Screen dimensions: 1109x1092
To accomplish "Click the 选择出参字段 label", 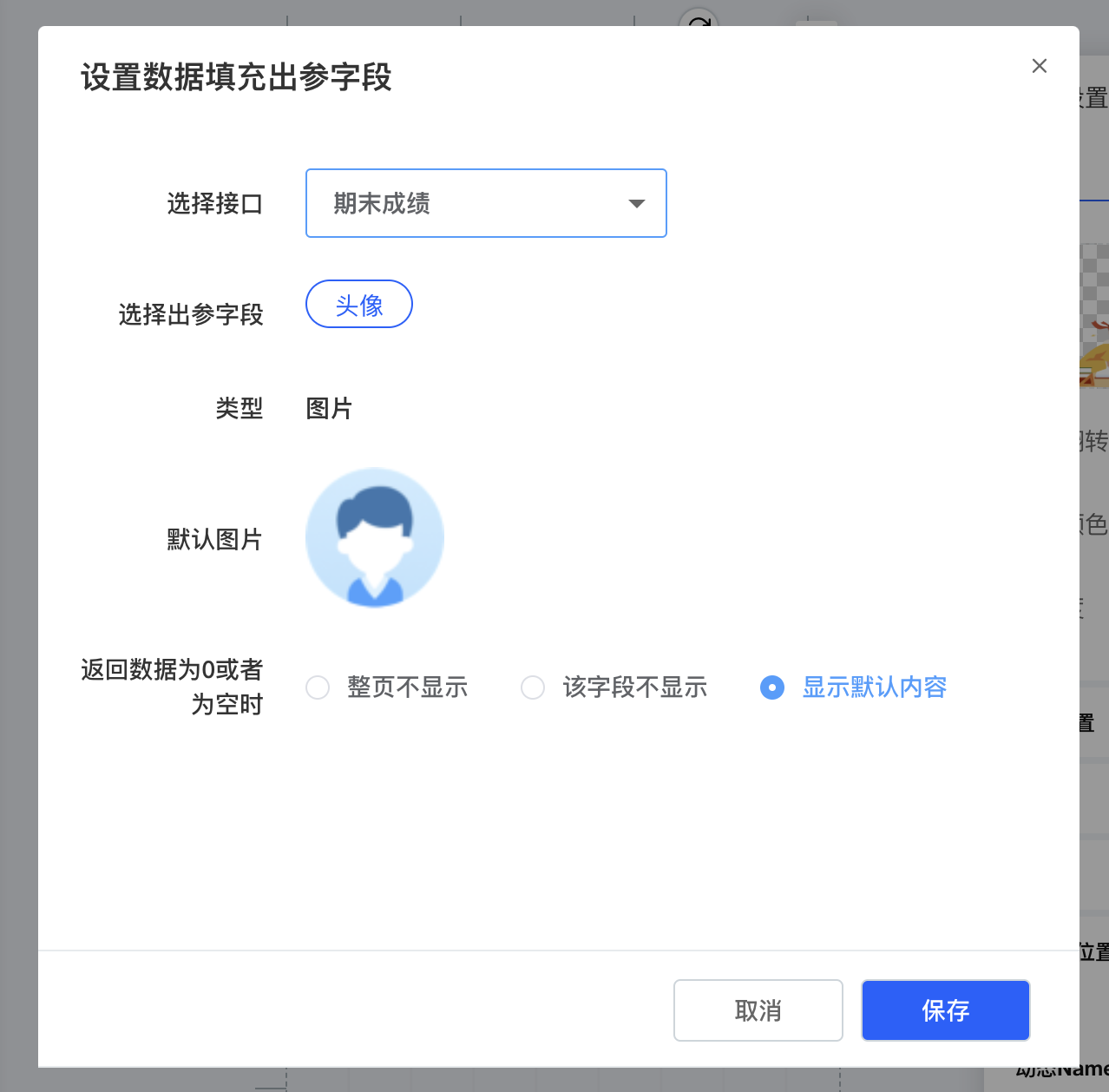I will click(191, 314).
